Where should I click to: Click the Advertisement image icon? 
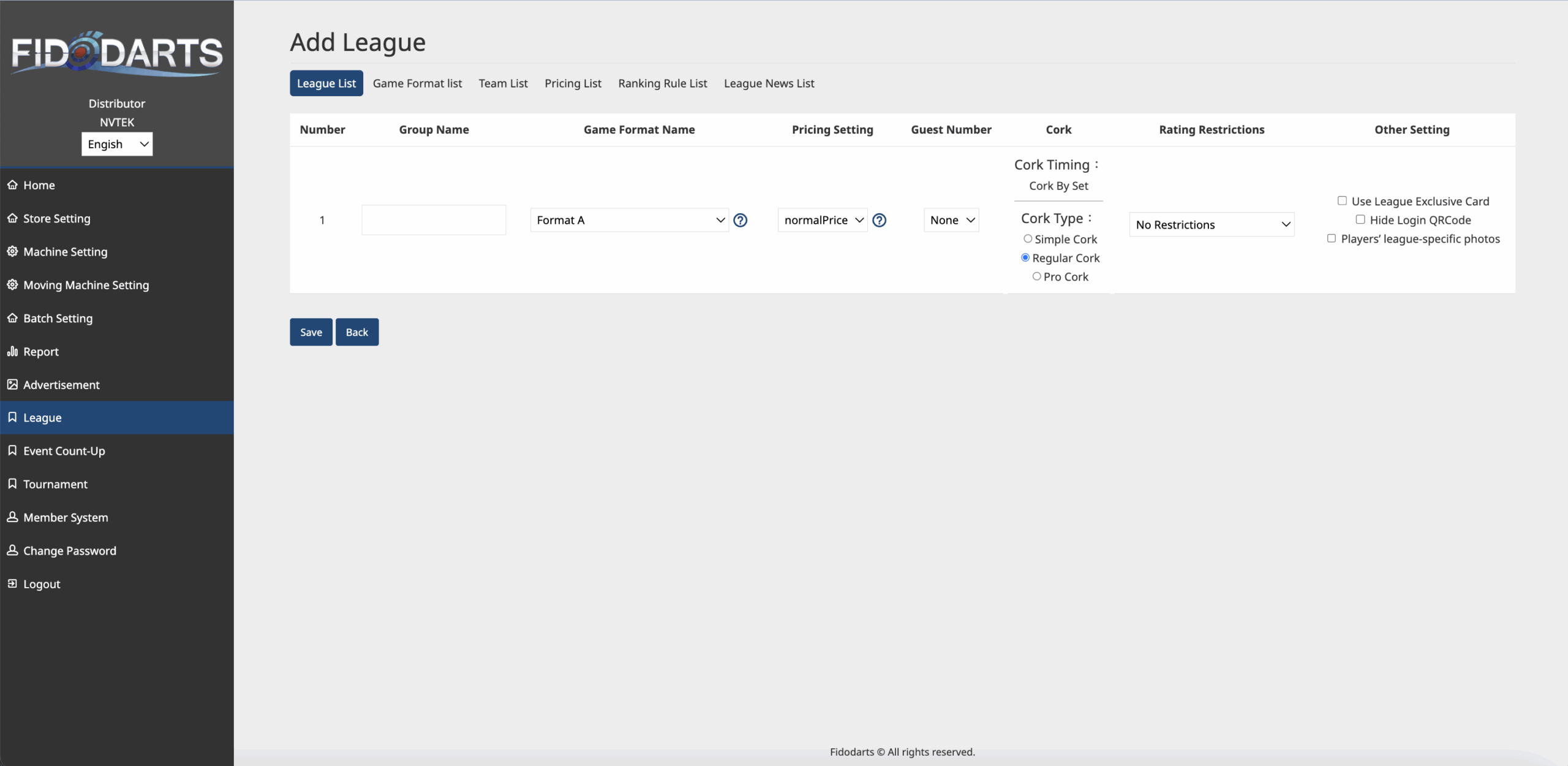click(x=12, y=384)
